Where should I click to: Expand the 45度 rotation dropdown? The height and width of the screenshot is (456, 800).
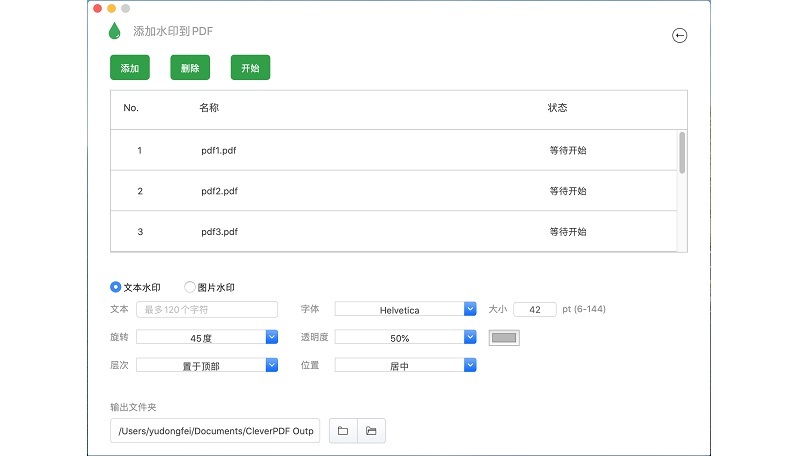(x=206, y=338)
